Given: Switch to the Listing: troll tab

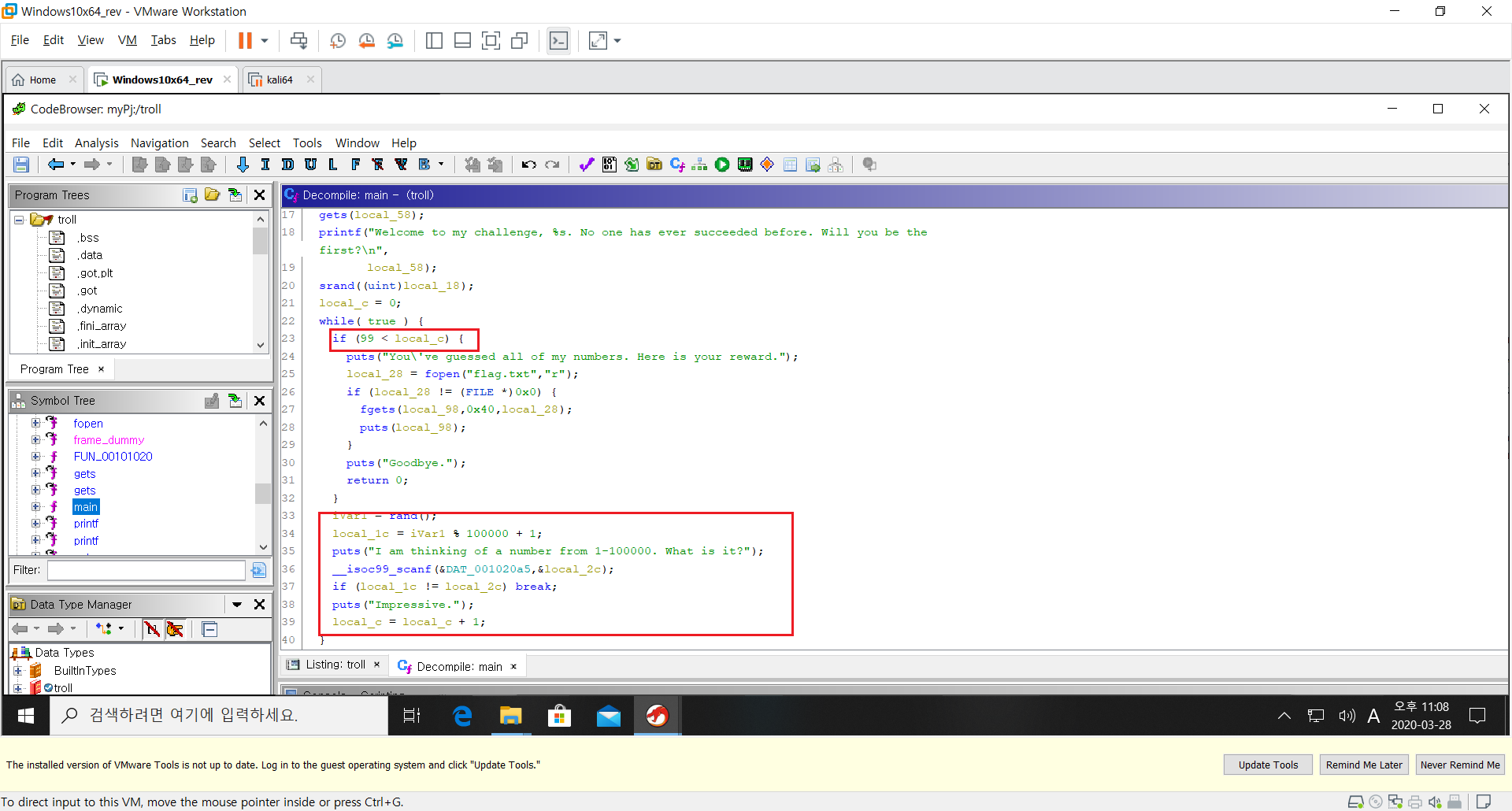Looking at the screenshot, I should (335, 665).
